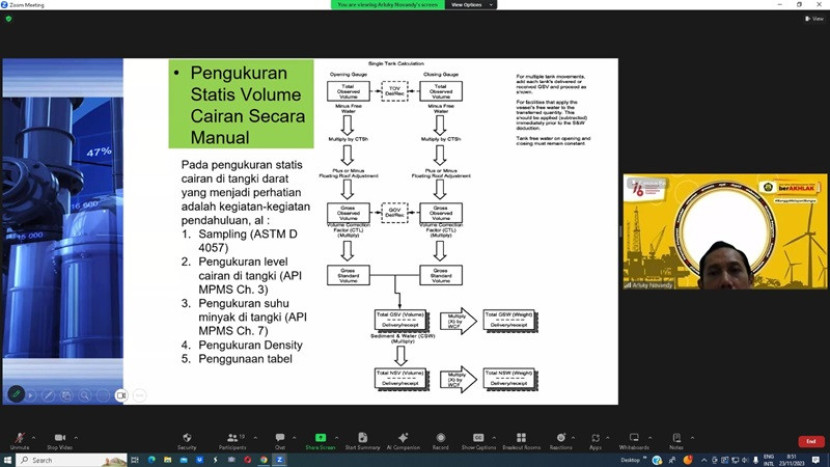The width and height of the screenshot is (830, 467).
Task: Open the Reactions menu
Action: tap(560, 439)
